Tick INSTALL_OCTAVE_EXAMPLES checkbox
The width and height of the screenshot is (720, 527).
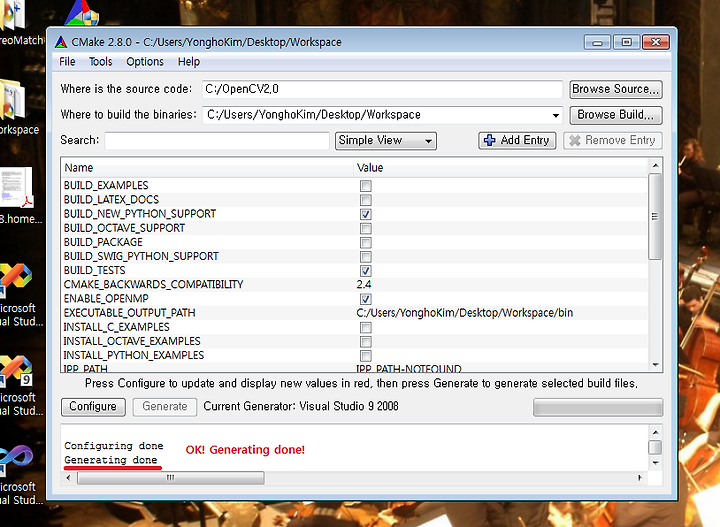tap(366, 342)
